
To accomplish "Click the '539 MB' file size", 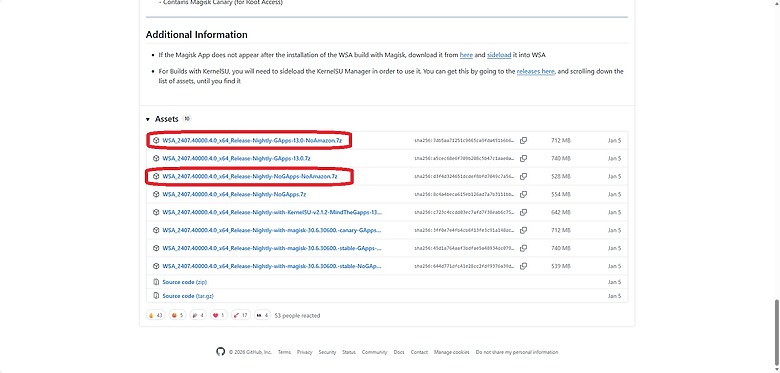I will (x=561, y=266).
